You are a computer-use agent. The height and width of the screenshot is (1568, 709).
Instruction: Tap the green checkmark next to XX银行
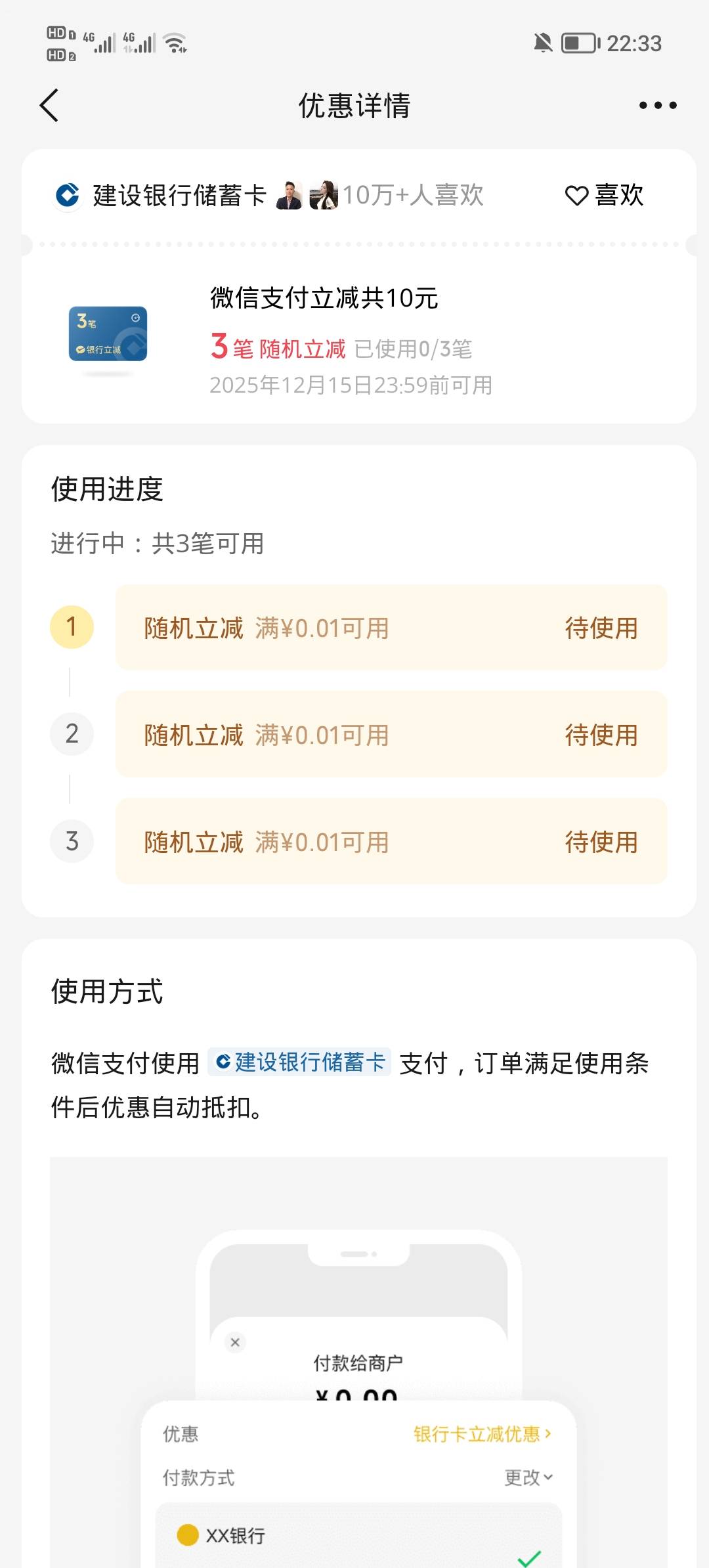(x=528, y=1557)
